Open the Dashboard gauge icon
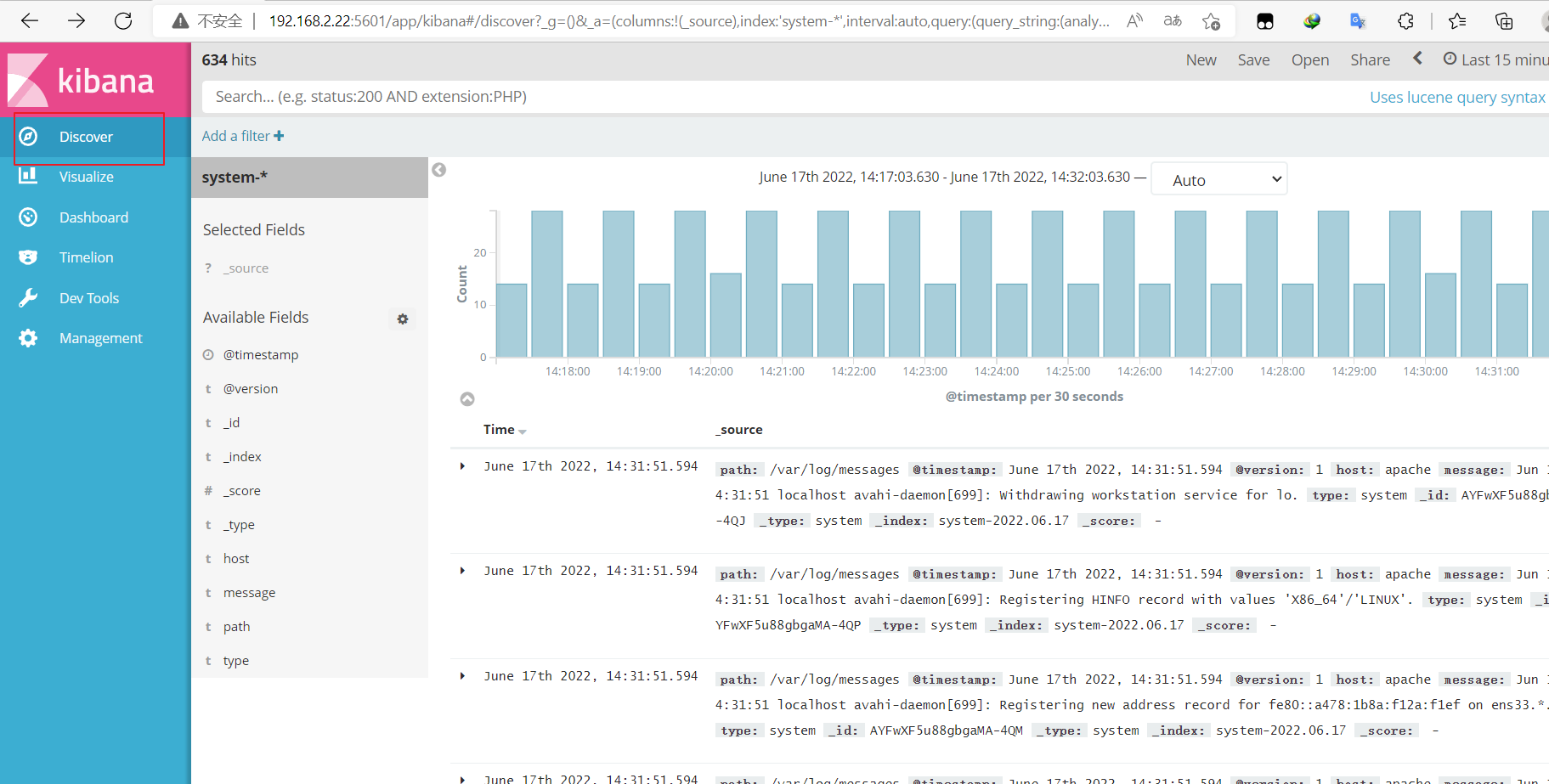Image resolution: width=1549 pixels, height=784 pixels. (28, 217)
